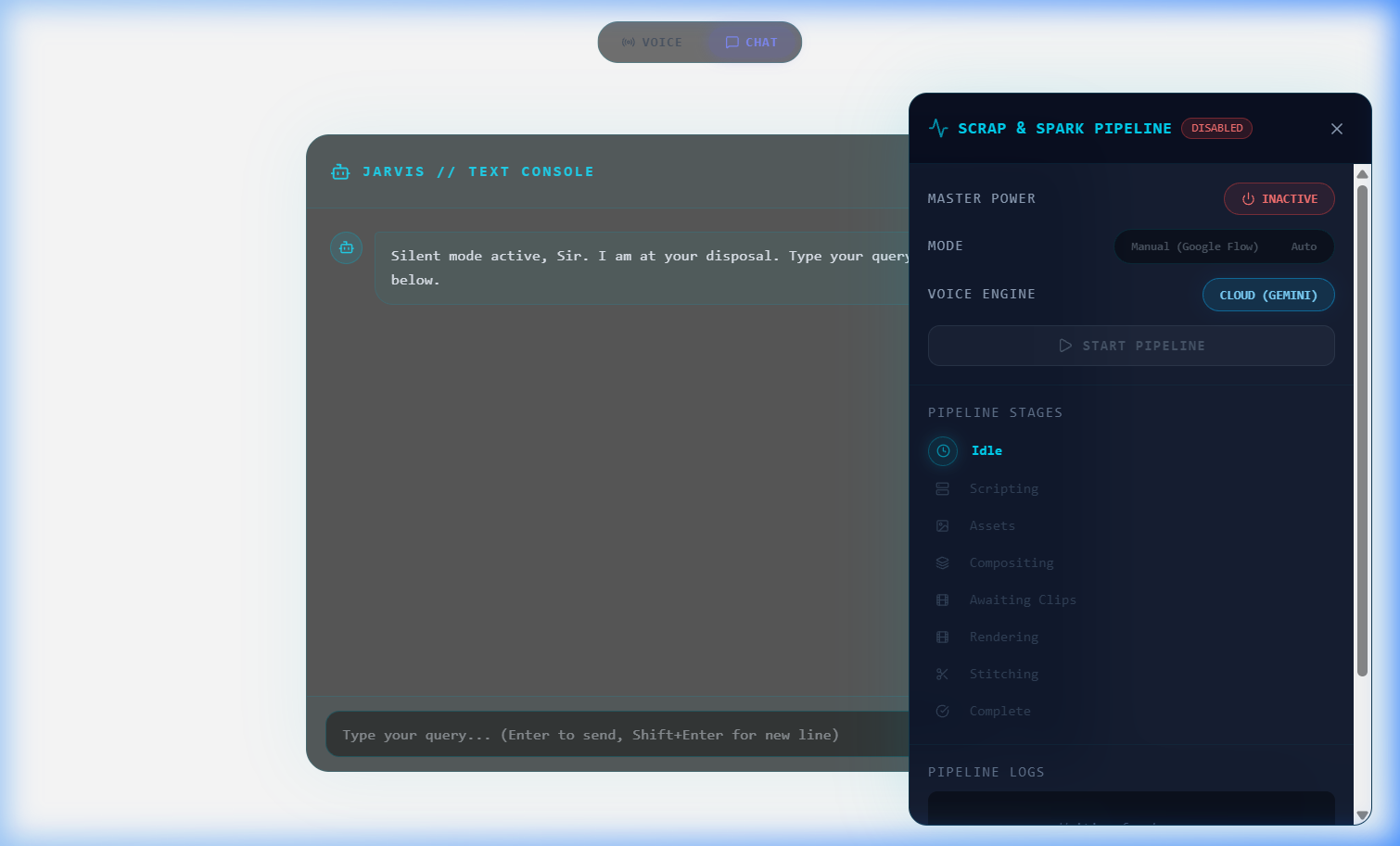Click the Voice Engine label

982,294
